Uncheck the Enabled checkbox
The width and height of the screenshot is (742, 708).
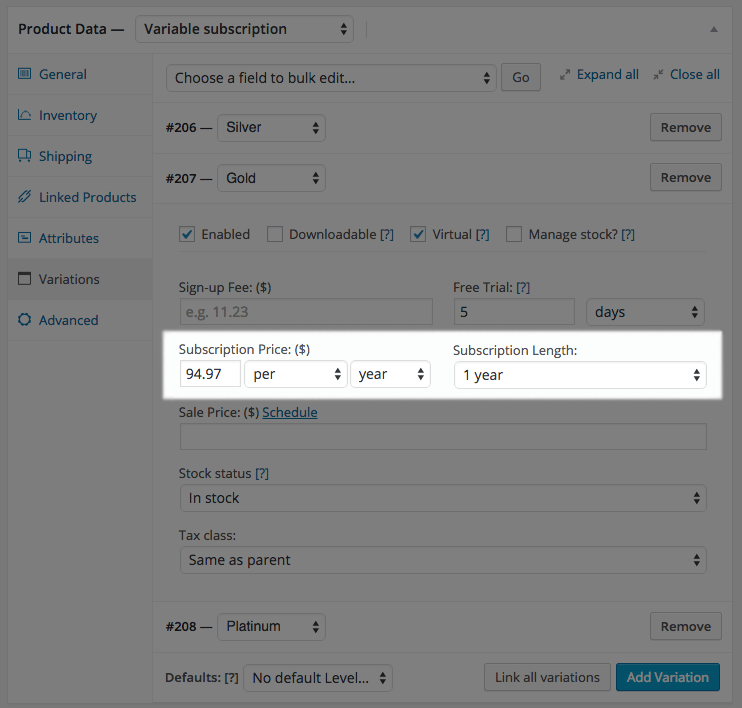[x=187, y=234]
